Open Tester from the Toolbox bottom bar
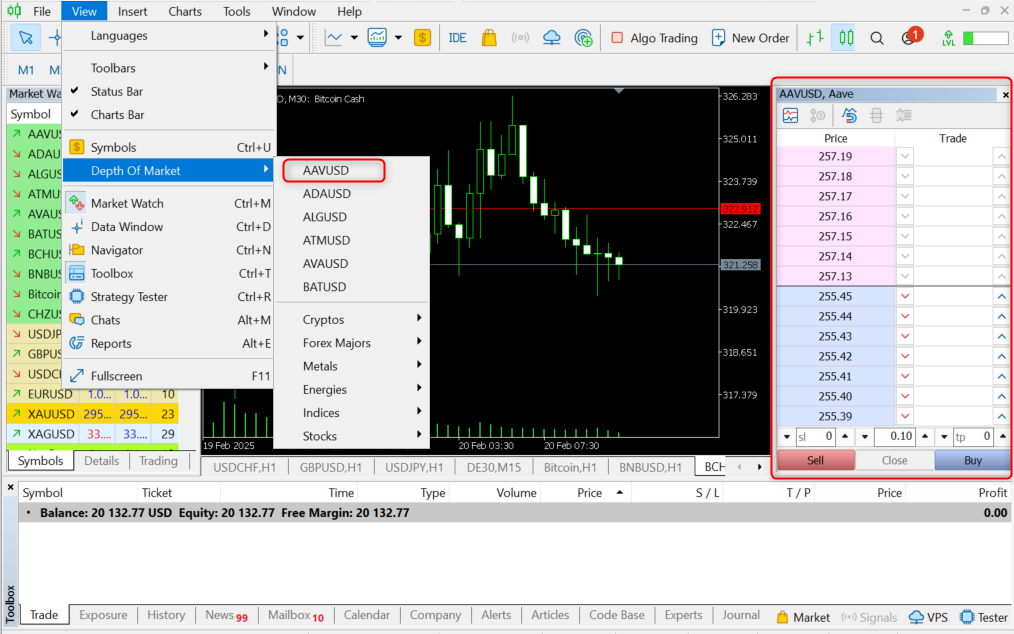Screen dimensions: 1014x634 pyautogui.click(x=984, y=617)
